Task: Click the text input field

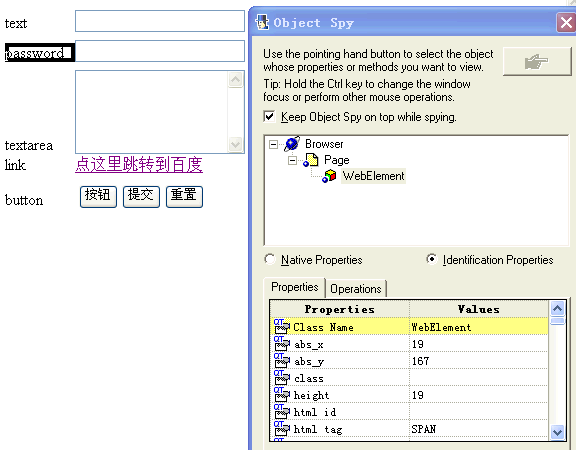Action: [160, 21]
